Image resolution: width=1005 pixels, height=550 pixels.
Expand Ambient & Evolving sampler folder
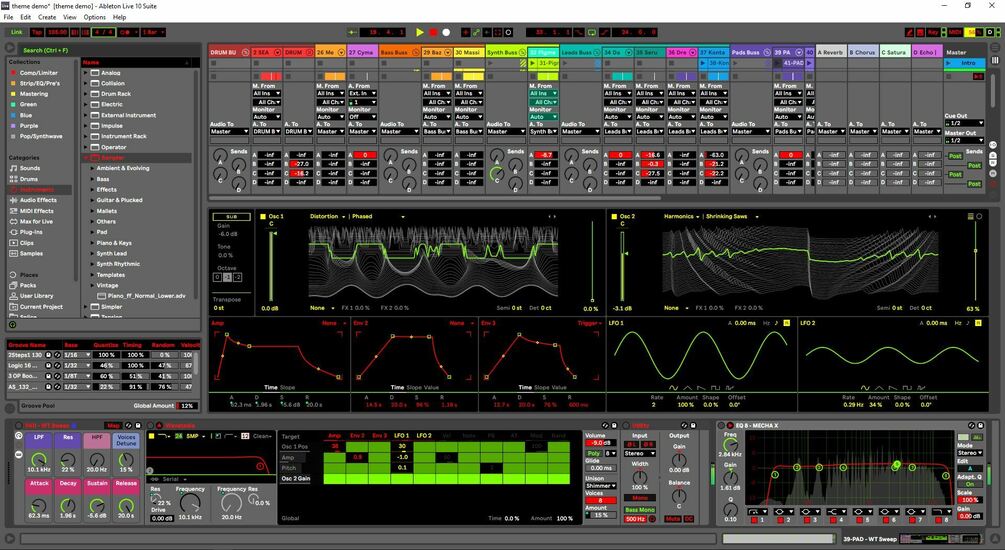click(x=92, y=168)
